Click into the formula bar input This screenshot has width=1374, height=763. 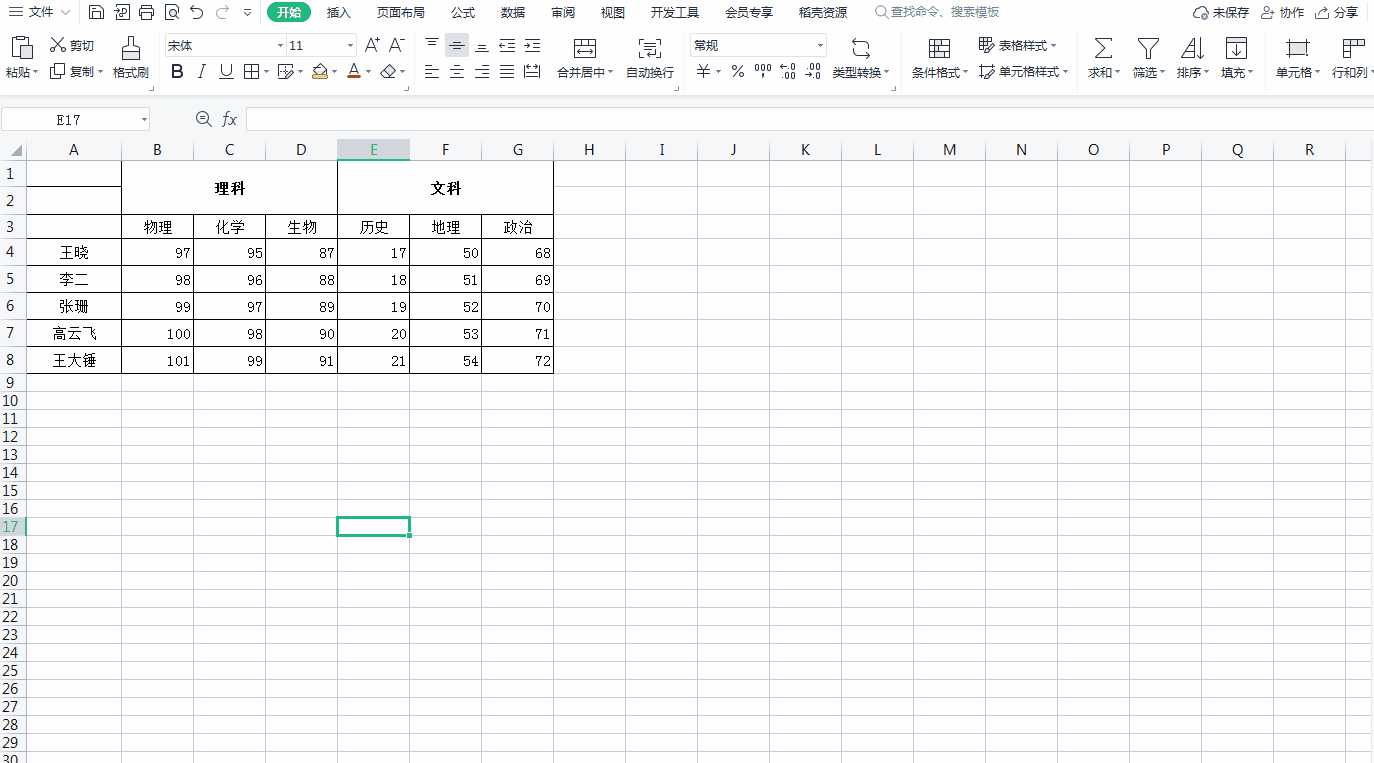point(808,119)
